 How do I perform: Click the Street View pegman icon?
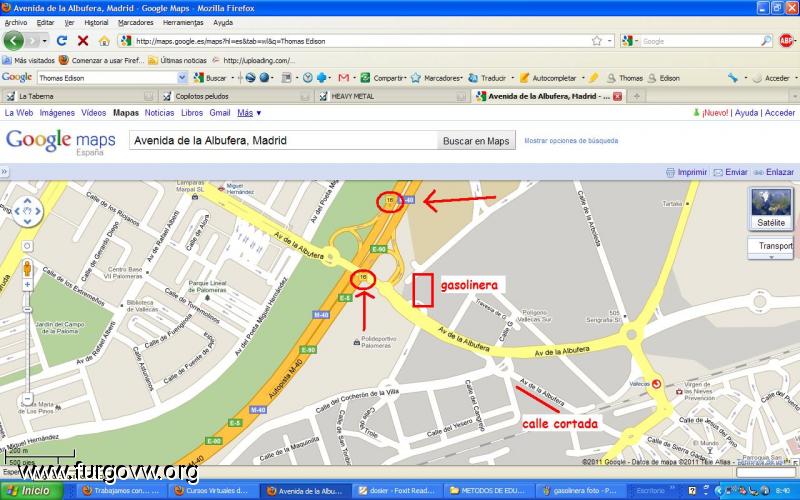click(x=27, y=268)
